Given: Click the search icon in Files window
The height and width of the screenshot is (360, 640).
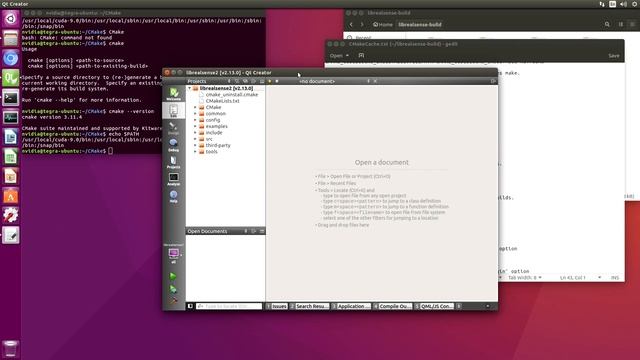Looking at the screenshot, I should [607, 24].
